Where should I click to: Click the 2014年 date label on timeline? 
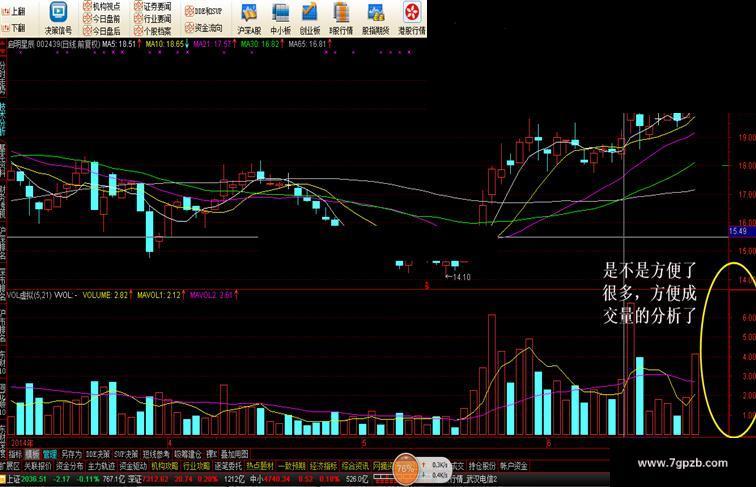[22, 442]
